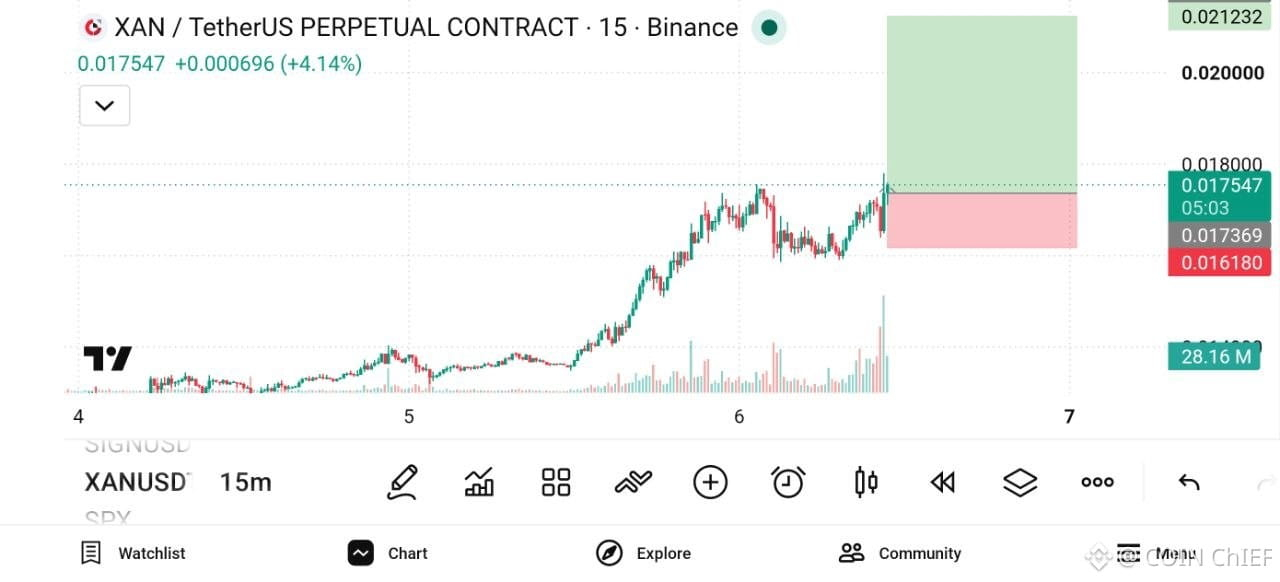Viewport: 1280px width, 582px height.
Task: Select the green take-profit zone of the position
Action: click(x=982, y=104)
